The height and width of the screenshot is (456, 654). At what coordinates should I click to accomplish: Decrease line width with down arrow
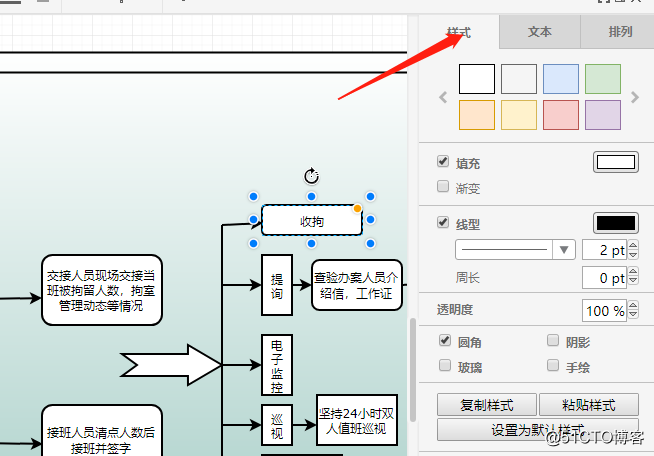click(x=633, y=254)
